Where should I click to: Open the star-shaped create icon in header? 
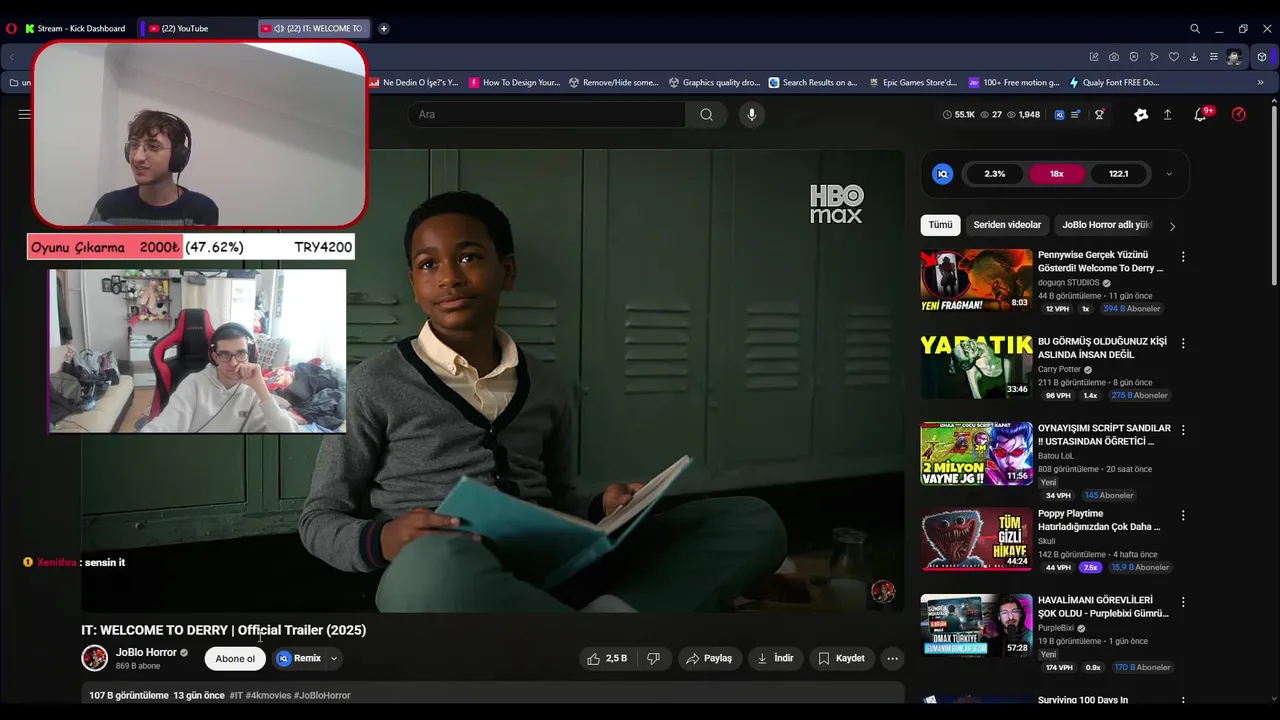pos(1141,114)
